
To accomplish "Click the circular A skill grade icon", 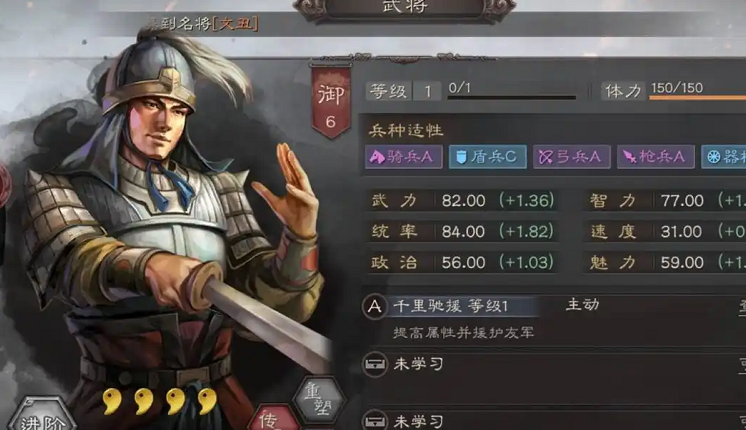I will tap(374, 307).
